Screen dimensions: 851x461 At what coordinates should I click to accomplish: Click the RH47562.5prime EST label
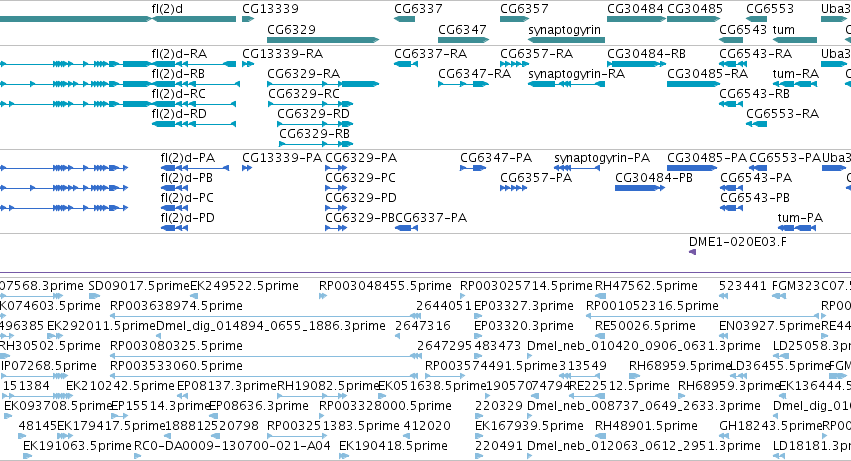click(x=646, y=286)
